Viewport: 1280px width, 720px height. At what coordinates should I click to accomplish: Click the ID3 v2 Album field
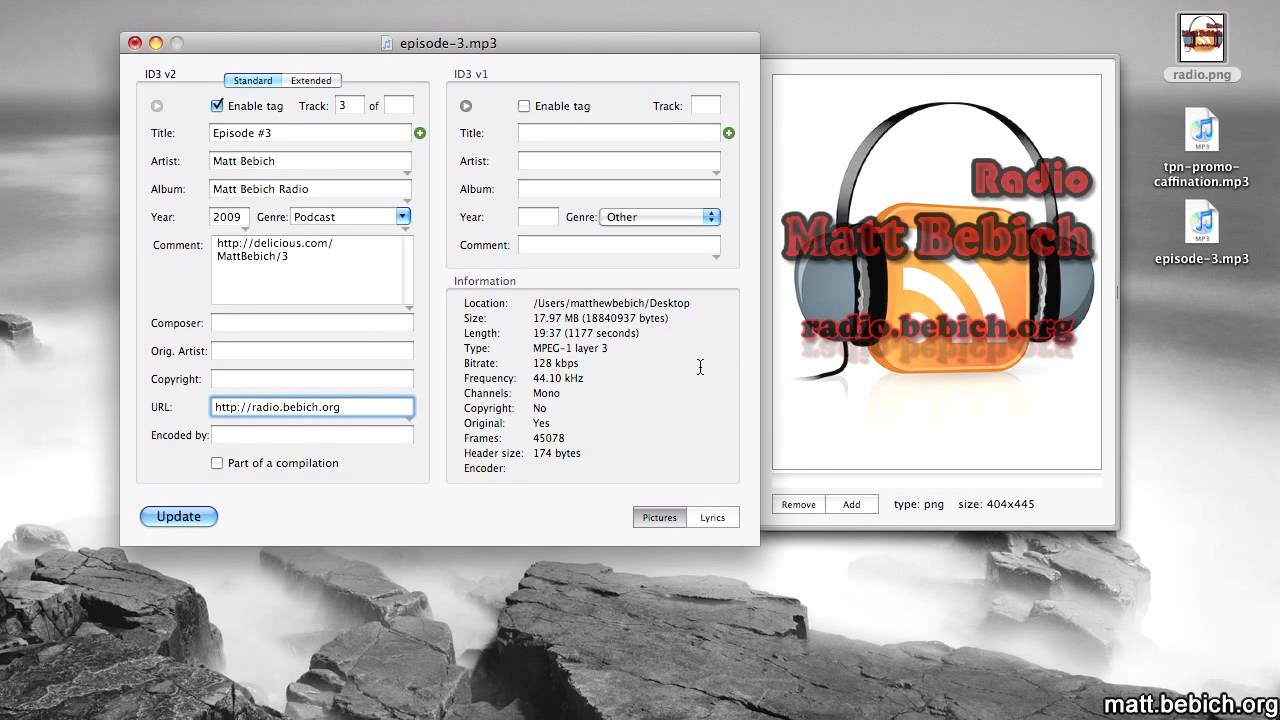[x=310, y=189]
